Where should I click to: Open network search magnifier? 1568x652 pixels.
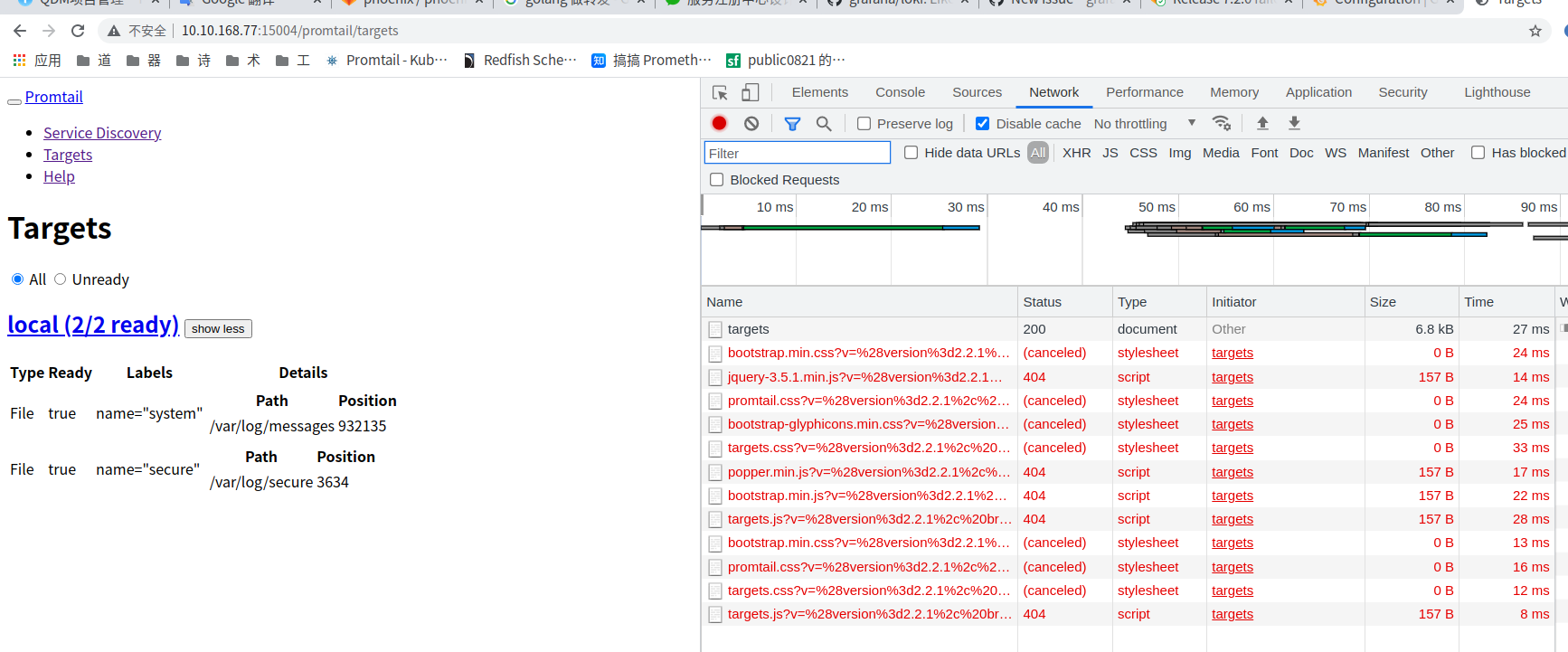[x=824, y=124]
